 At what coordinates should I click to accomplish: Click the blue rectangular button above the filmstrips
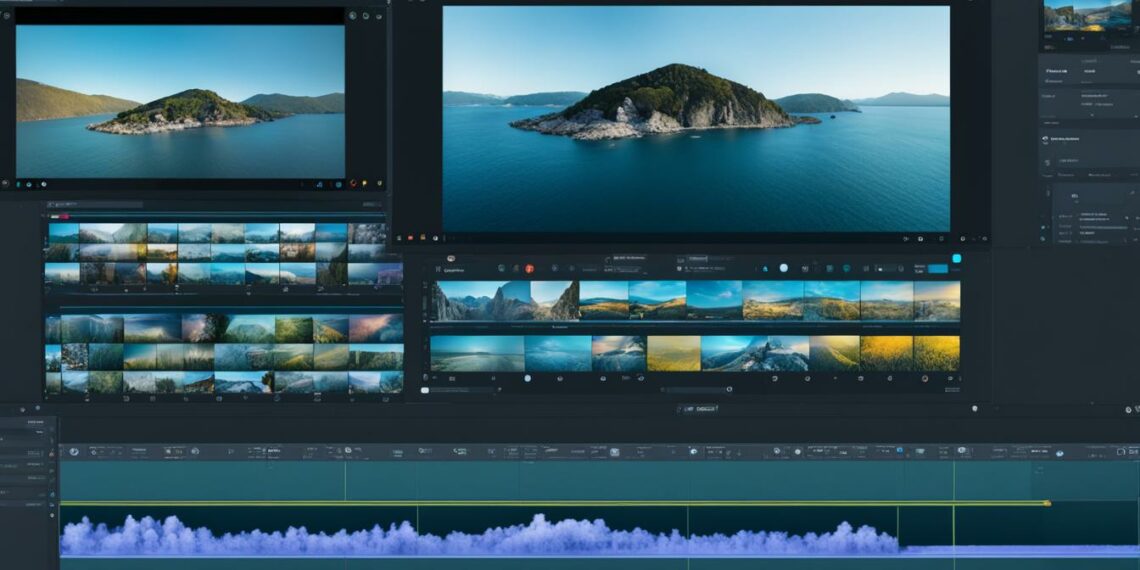point(939,268)
